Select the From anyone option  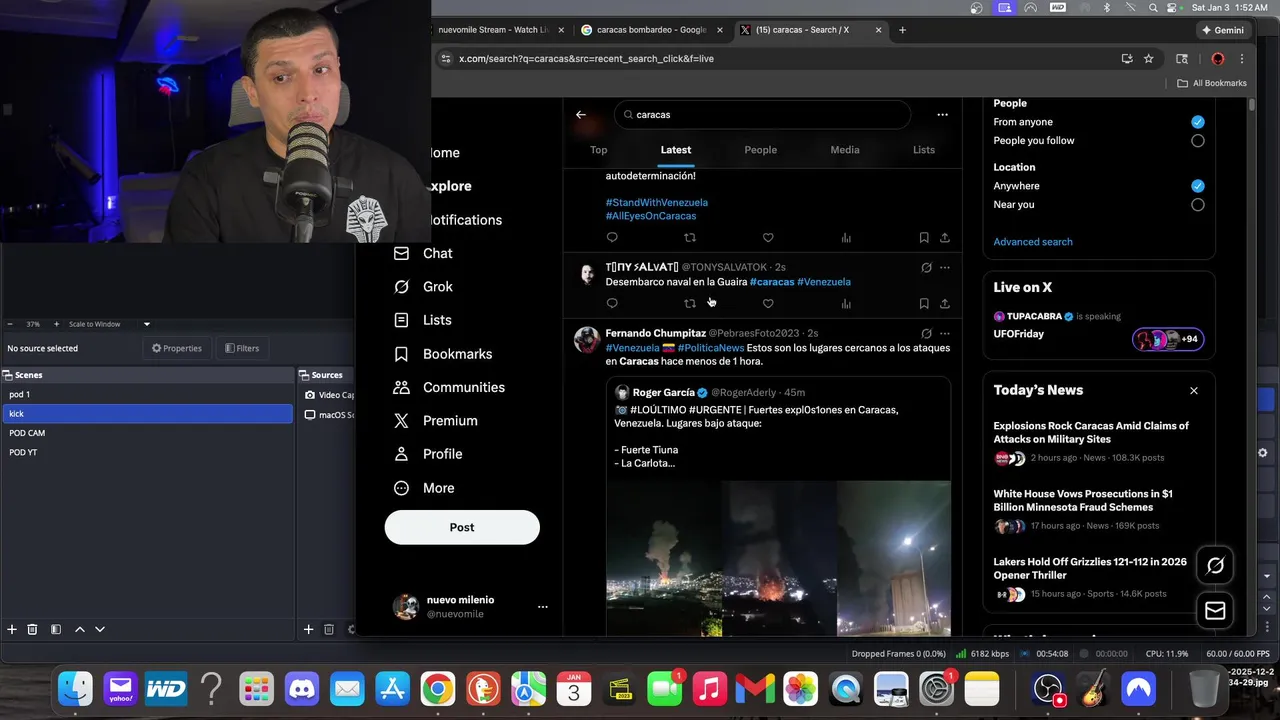pos(1197,122)
